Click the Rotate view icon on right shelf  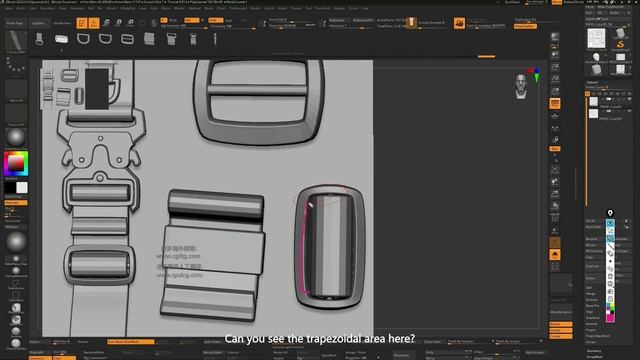[555, 206]
